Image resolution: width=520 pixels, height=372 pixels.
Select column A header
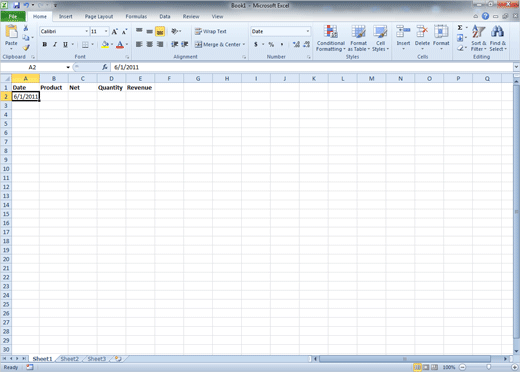pyautogui.click(x=25, y=79)
